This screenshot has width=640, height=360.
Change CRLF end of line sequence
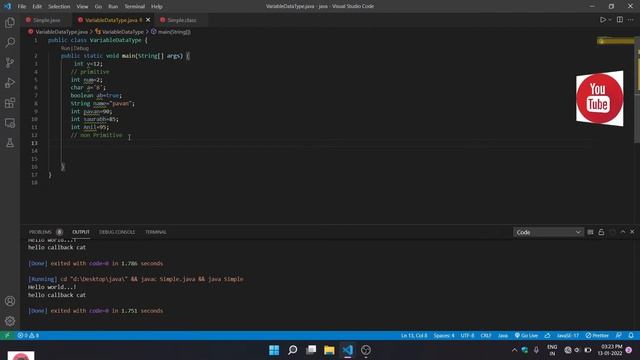coord(486,335)
